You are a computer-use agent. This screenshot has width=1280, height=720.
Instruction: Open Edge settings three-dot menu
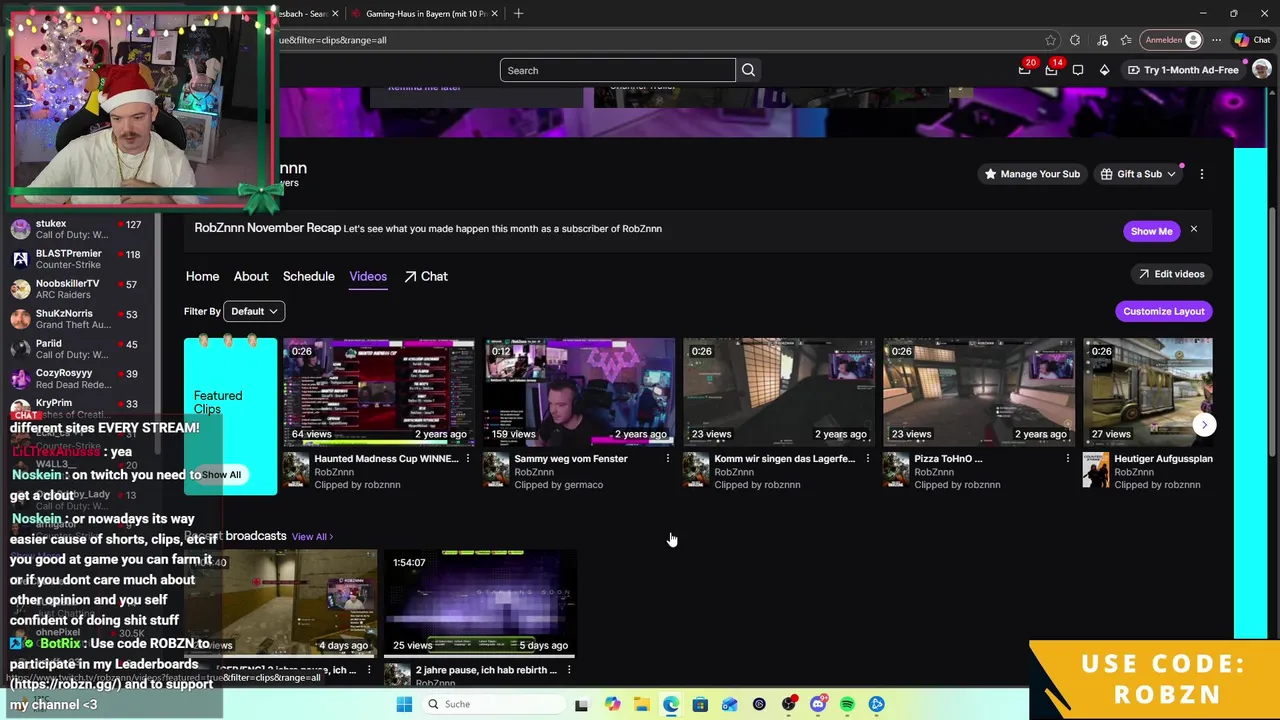[1216, 40]
